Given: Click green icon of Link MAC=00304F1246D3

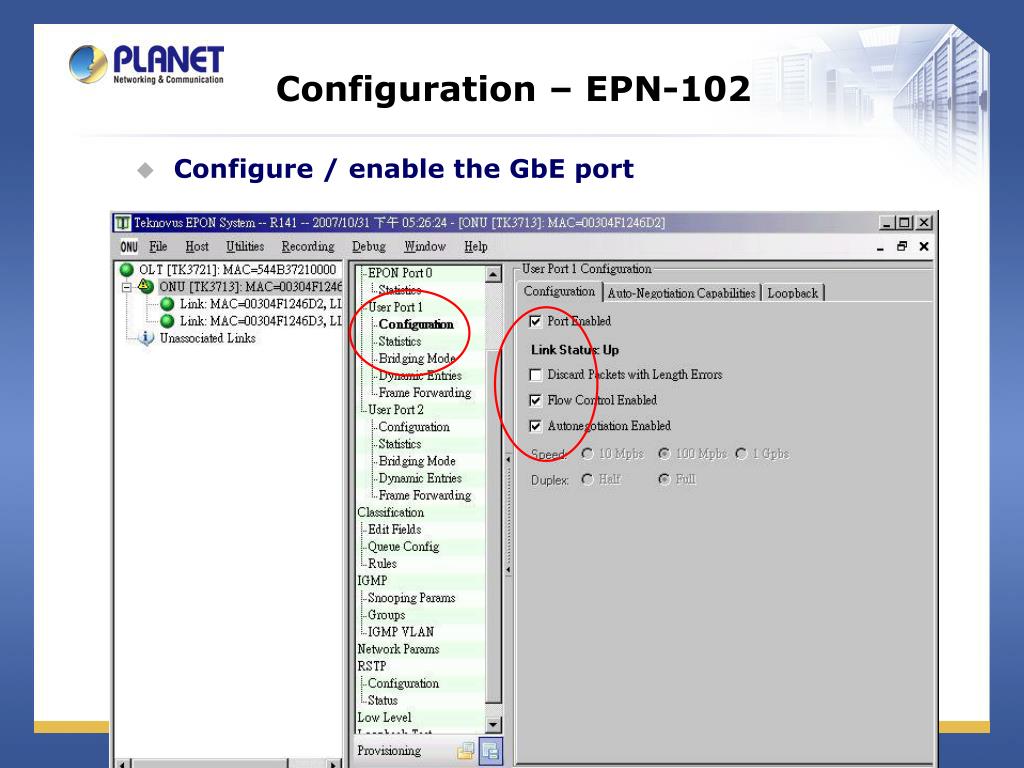Looking at the screenshot, I should pyautogui.click(x=167, y=321).
